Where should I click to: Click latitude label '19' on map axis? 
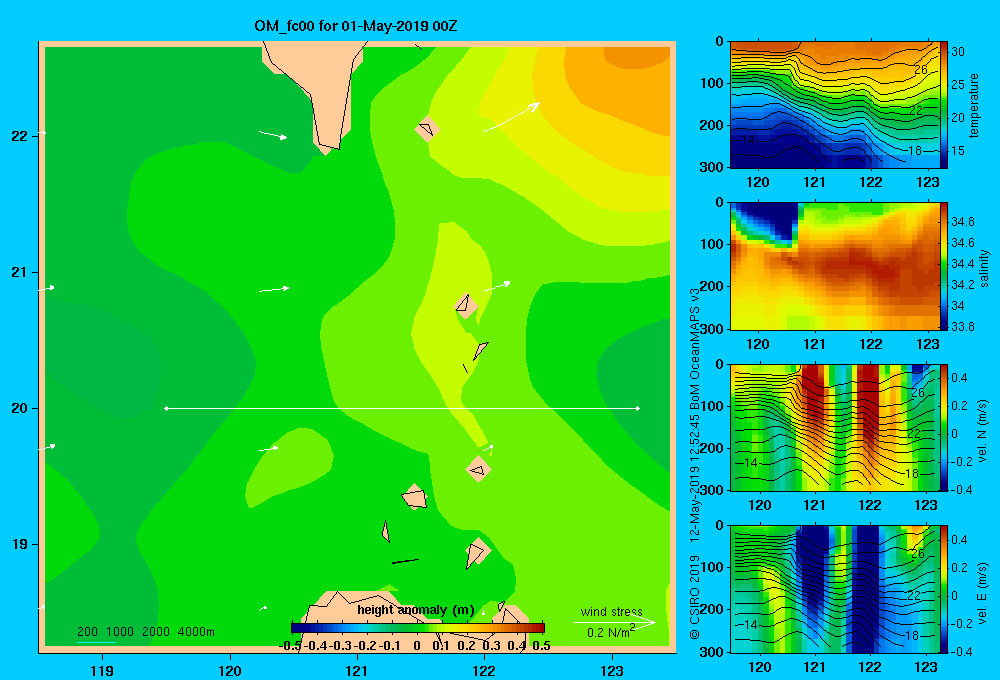pos(20,544)
